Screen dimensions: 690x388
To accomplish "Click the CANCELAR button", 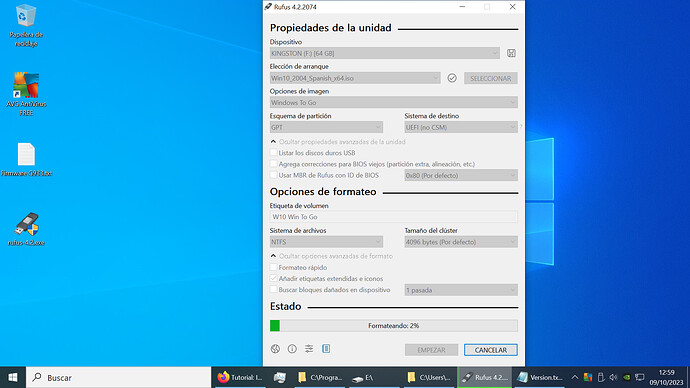I will pyautogui.click(x=491, y=350).
